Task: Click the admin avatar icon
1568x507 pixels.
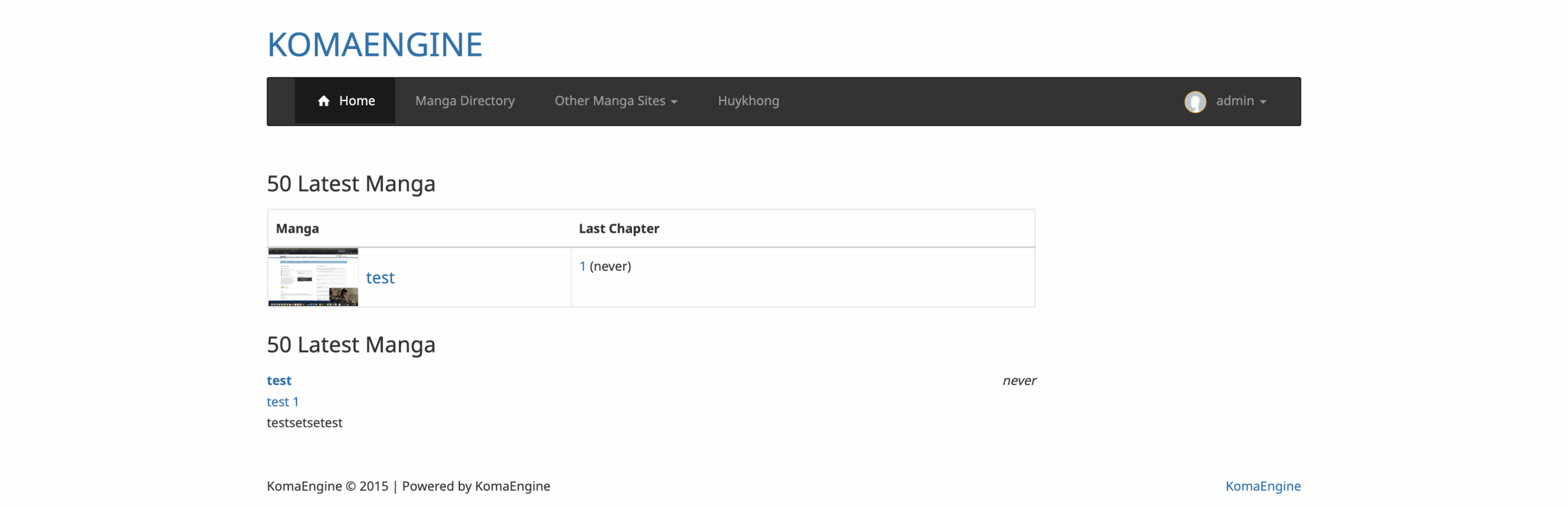Action: point(1194,102)
